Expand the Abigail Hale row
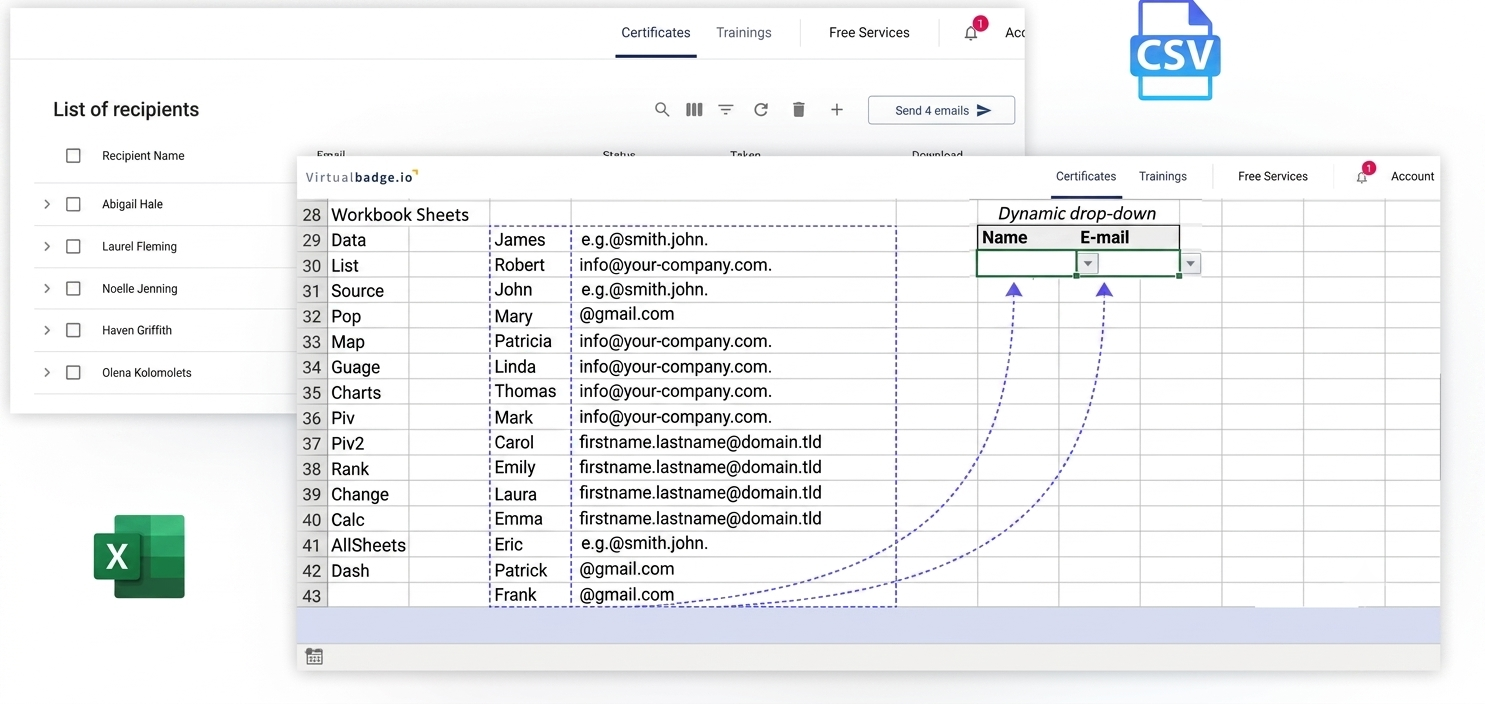This screenshot has height=704, width=1485. [x=46, y=204]
